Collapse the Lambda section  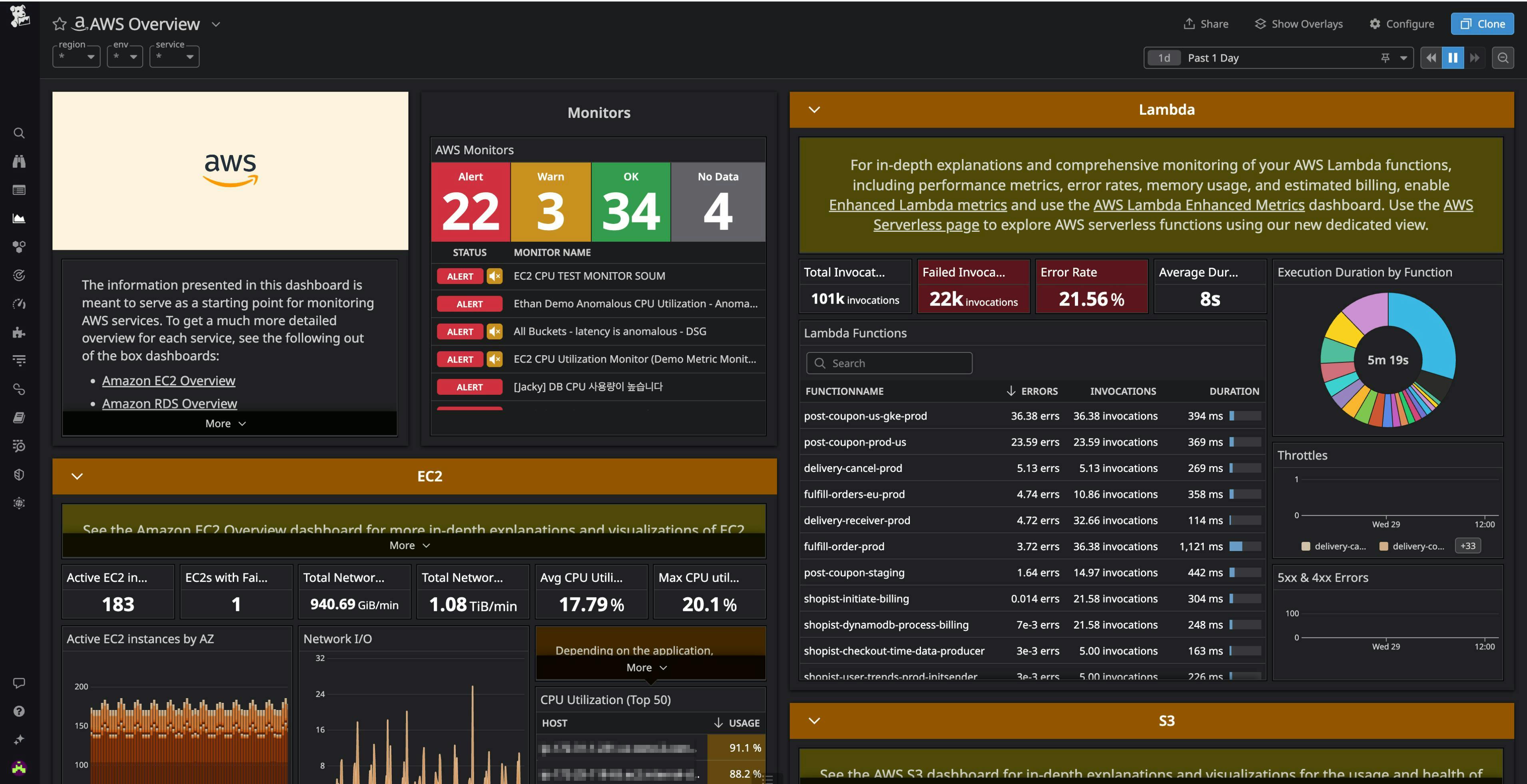(x=814, y=109)
